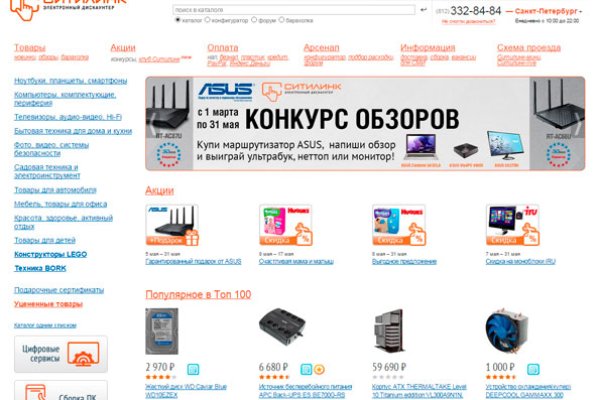600x400 pixels.
Task: Open the Товары menu heading
Action: (30, 48)
